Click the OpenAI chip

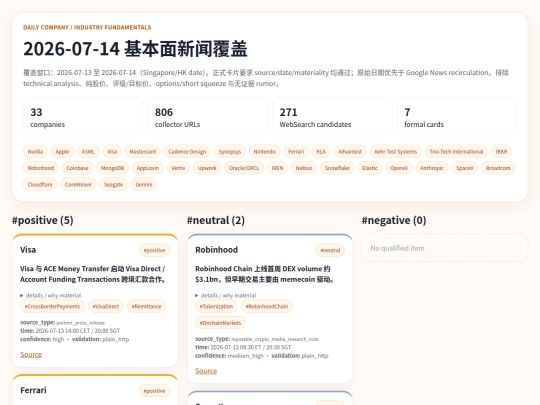(x=399, y=168)
